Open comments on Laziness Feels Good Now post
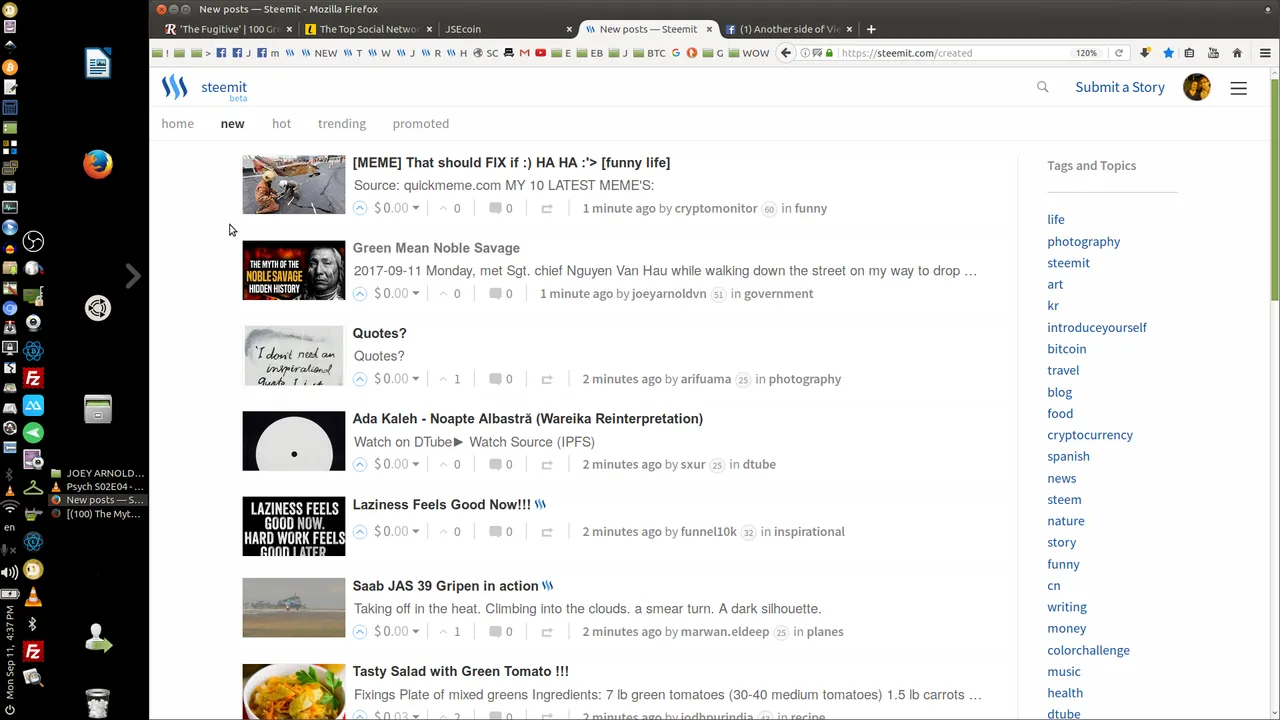This screenshot has width=1280, height=720. pos(500,531)
